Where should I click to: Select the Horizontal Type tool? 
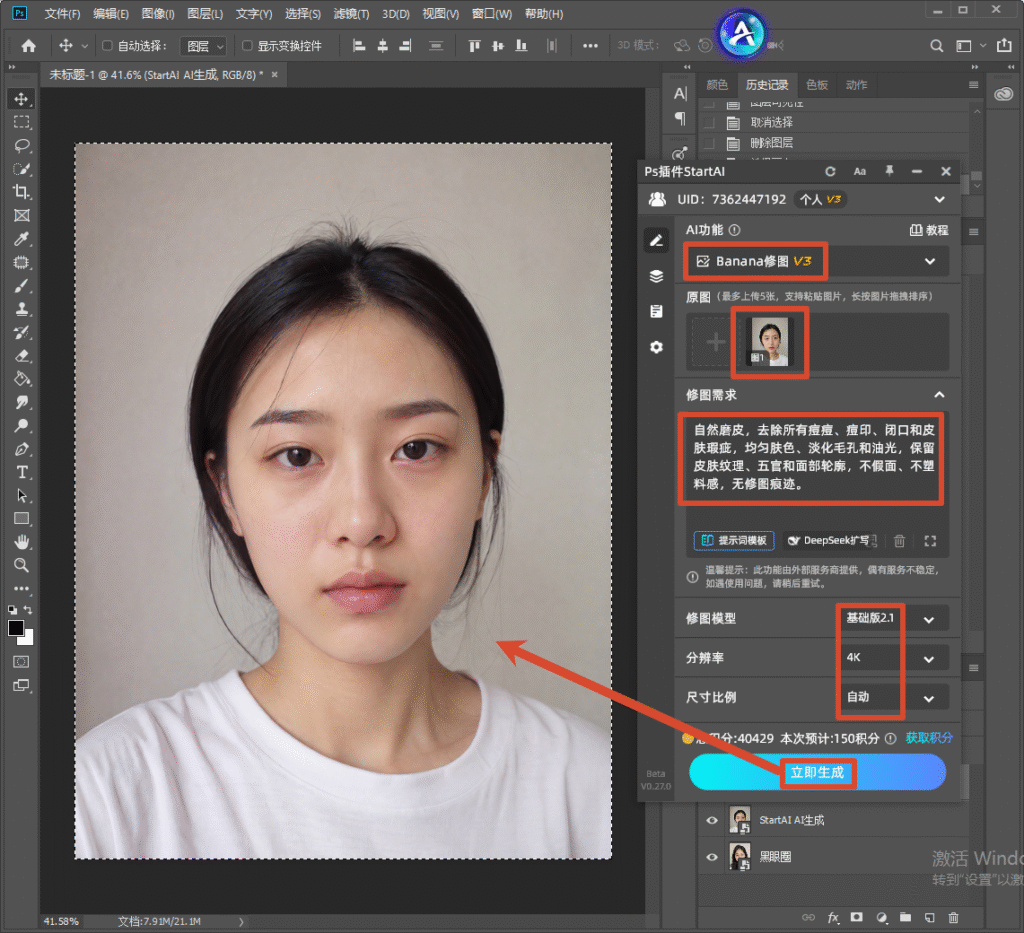(x=21, y=472)
